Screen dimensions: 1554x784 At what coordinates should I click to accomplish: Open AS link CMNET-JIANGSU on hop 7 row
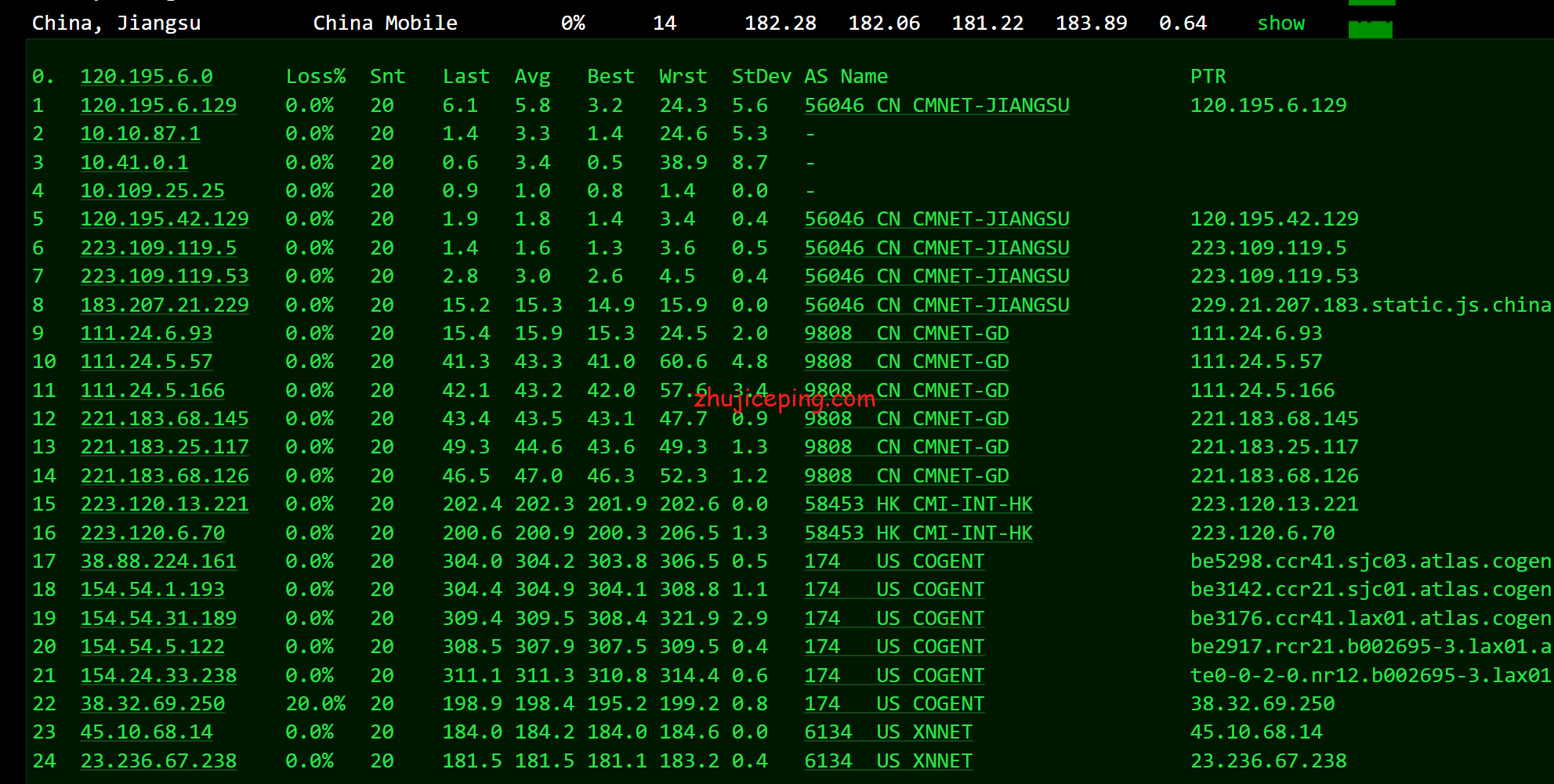(x=937, y=276)
